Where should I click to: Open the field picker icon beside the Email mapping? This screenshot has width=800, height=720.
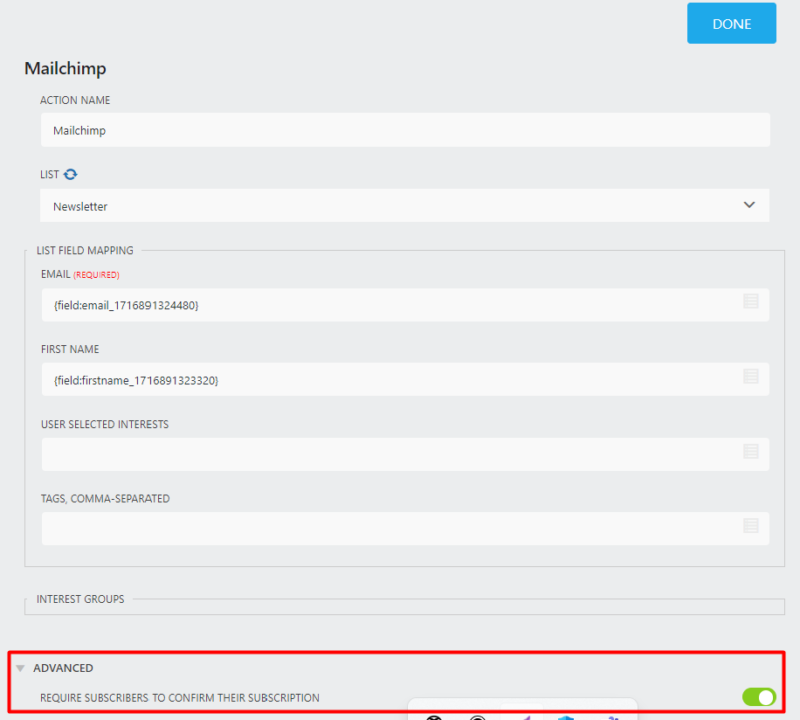pyautogui.click(x=751, y=301)
